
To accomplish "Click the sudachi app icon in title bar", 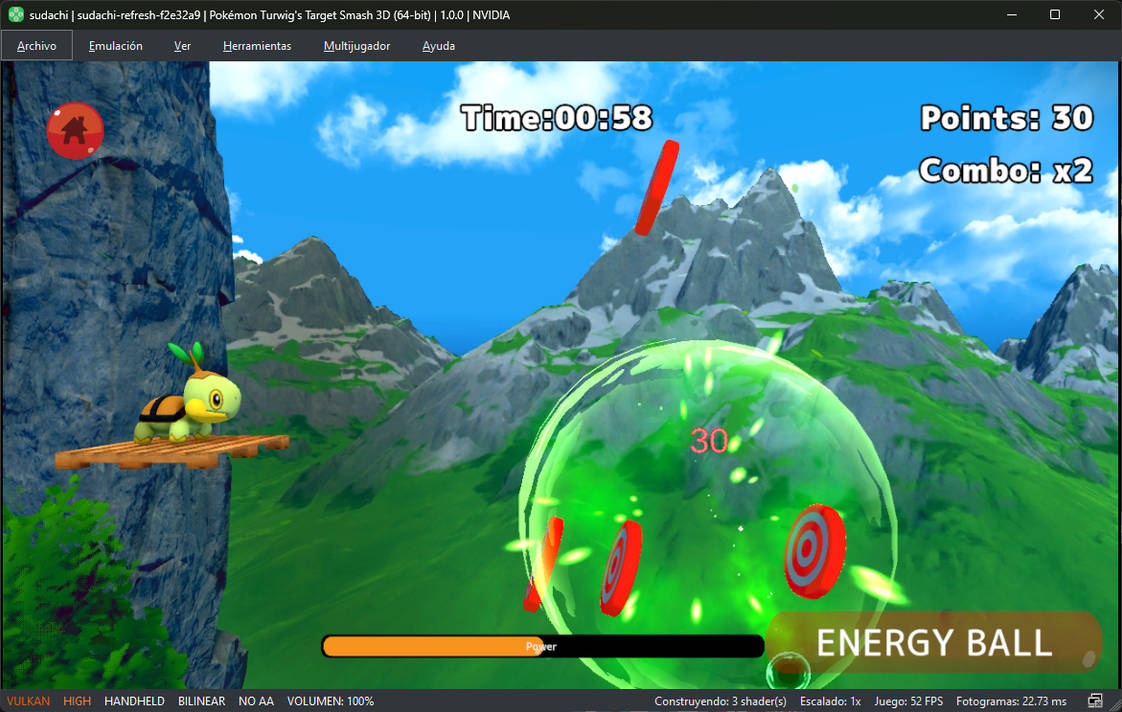I will coord(16,15).
